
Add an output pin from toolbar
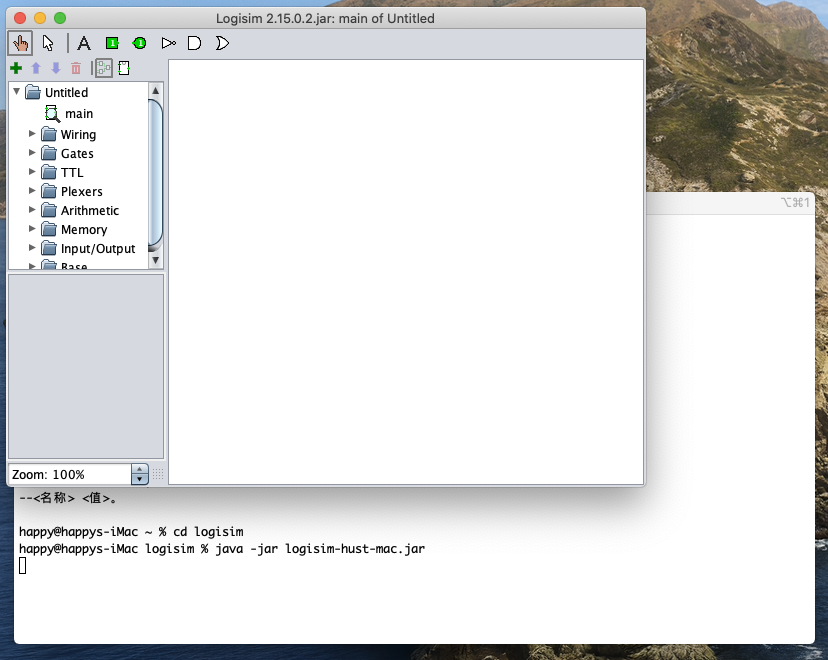click(x=139, y=43)
